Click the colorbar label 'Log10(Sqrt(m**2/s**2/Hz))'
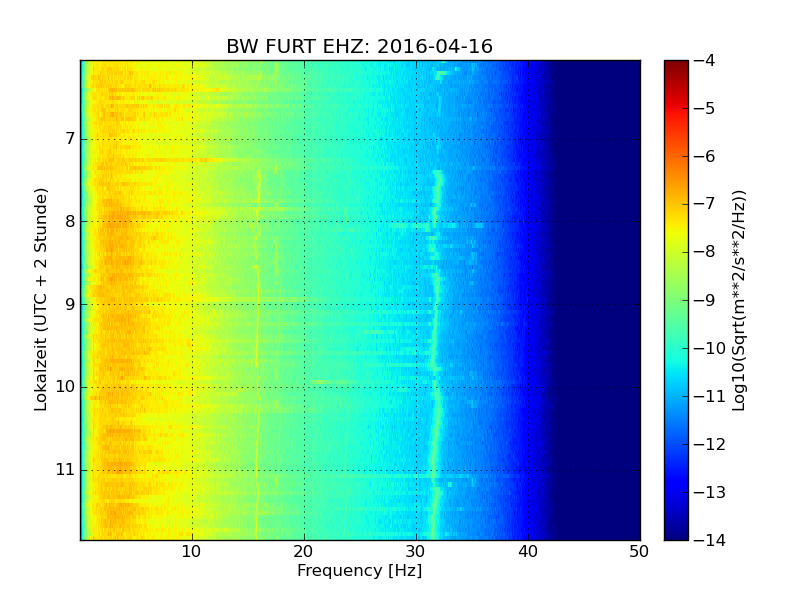Screen dimensions: 800x600 click(739, 301)
